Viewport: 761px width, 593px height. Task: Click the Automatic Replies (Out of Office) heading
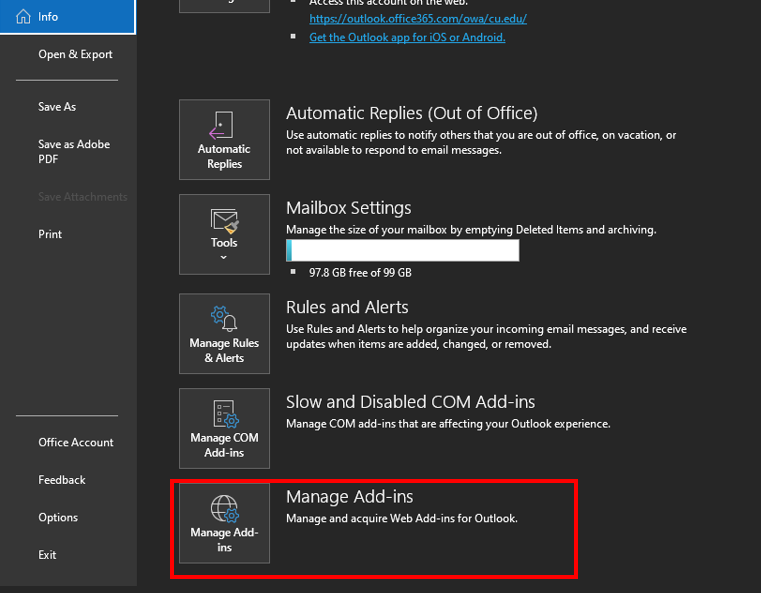pos(412,113)
